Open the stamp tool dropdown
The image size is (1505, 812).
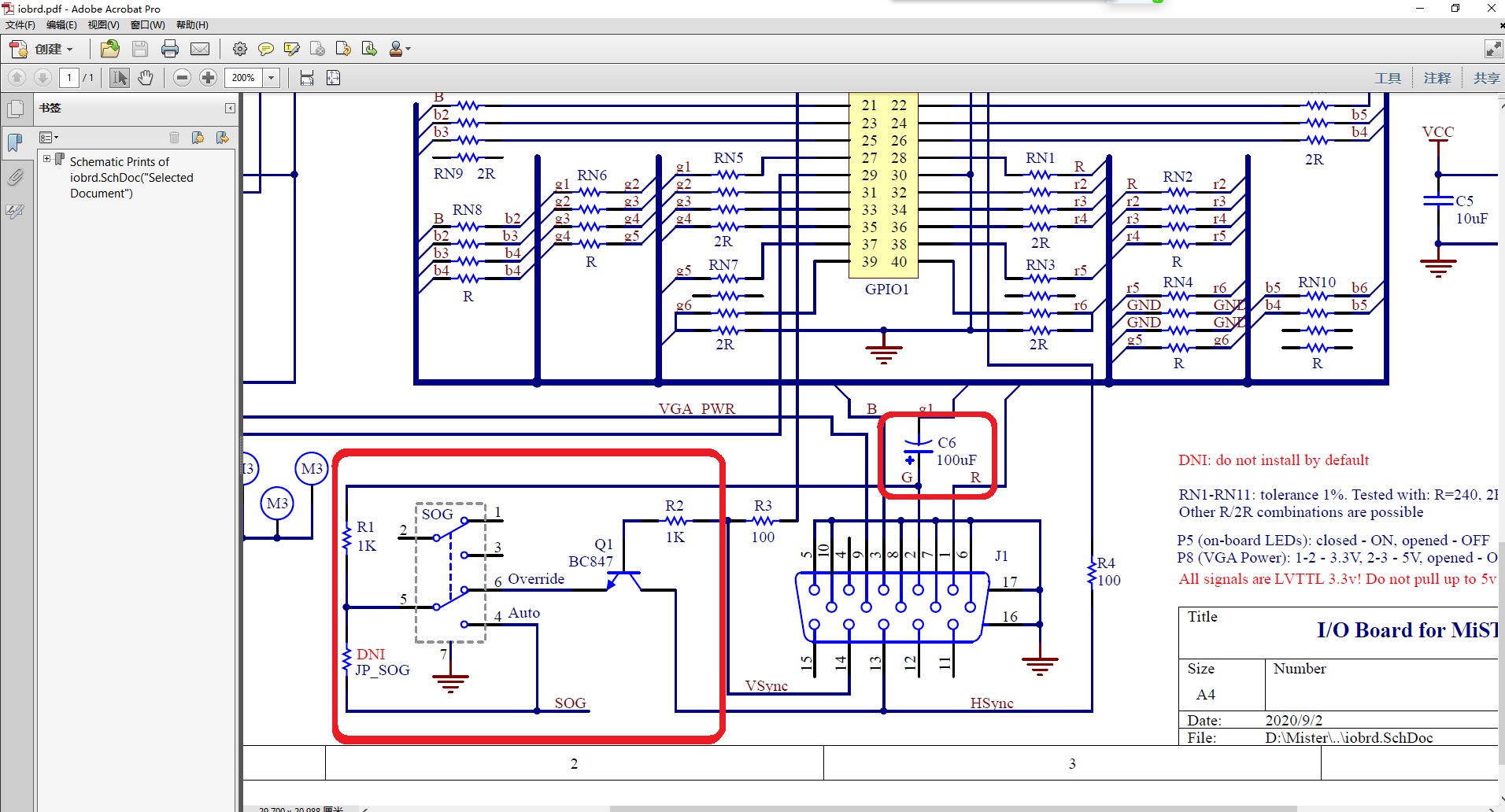[400, 49]
